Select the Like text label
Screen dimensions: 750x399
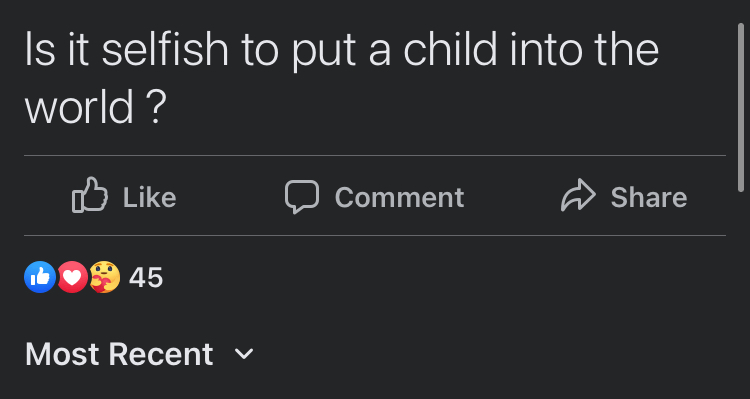(149, 197)
